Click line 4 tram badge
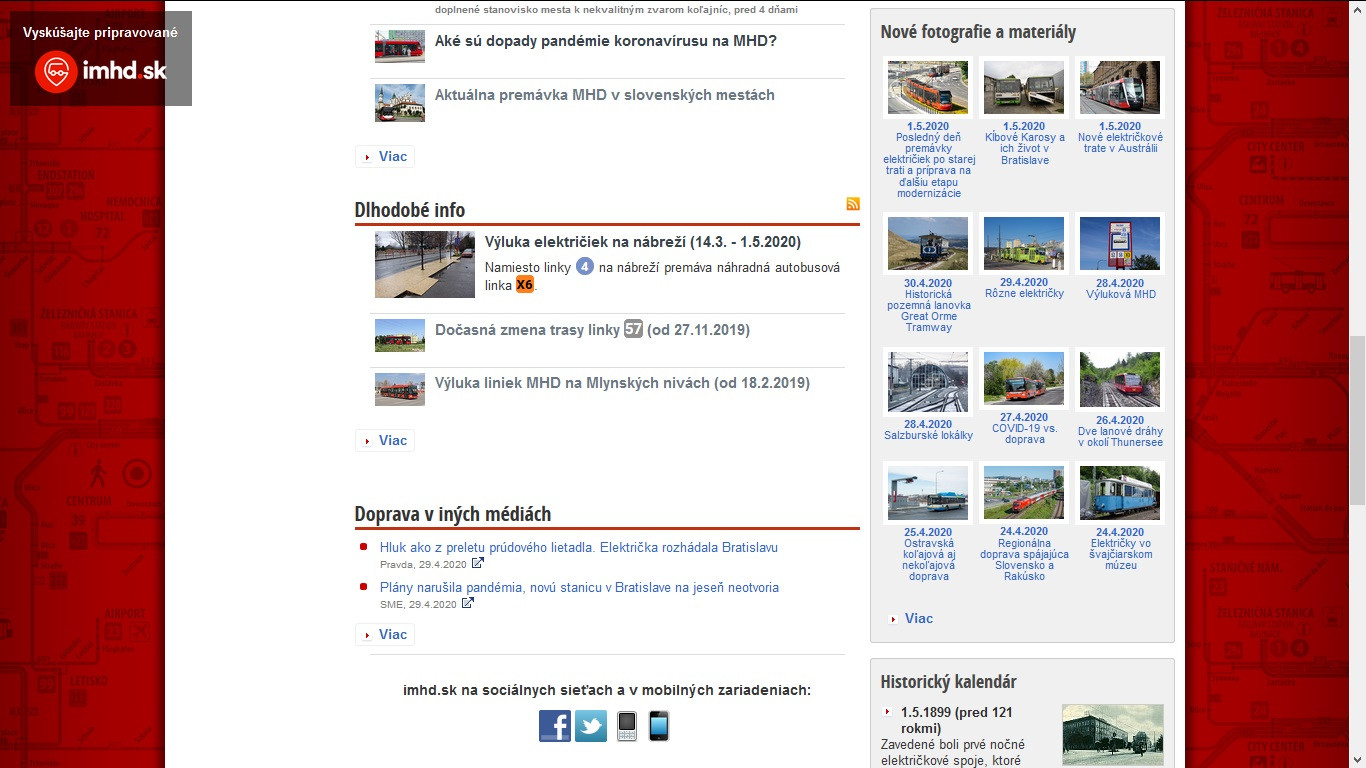 (585, 267)
